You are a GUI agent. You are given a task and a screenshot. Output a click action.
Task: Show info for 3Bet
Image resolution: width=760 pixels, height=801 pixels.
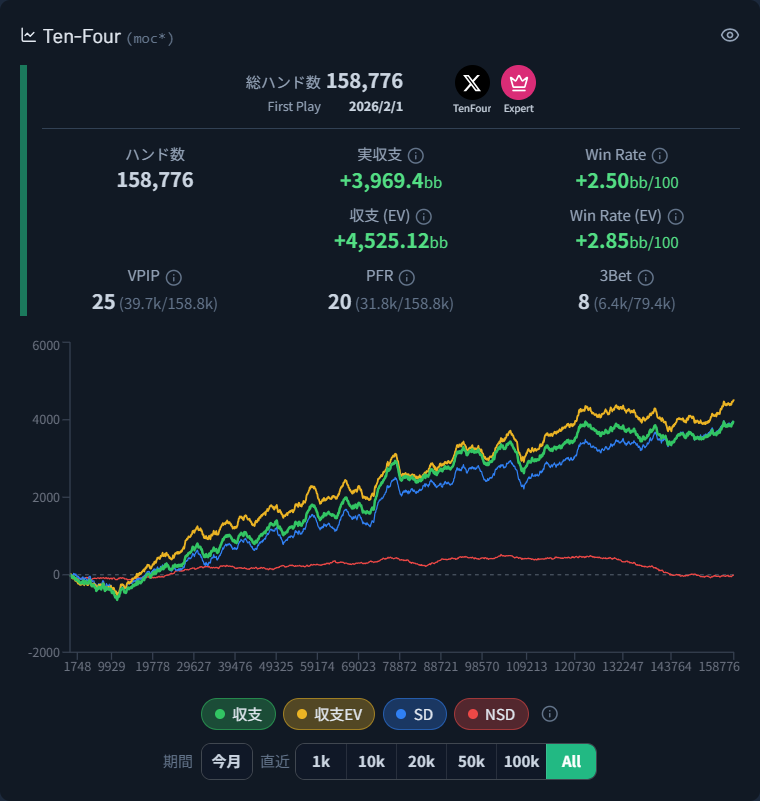[646, 277]
